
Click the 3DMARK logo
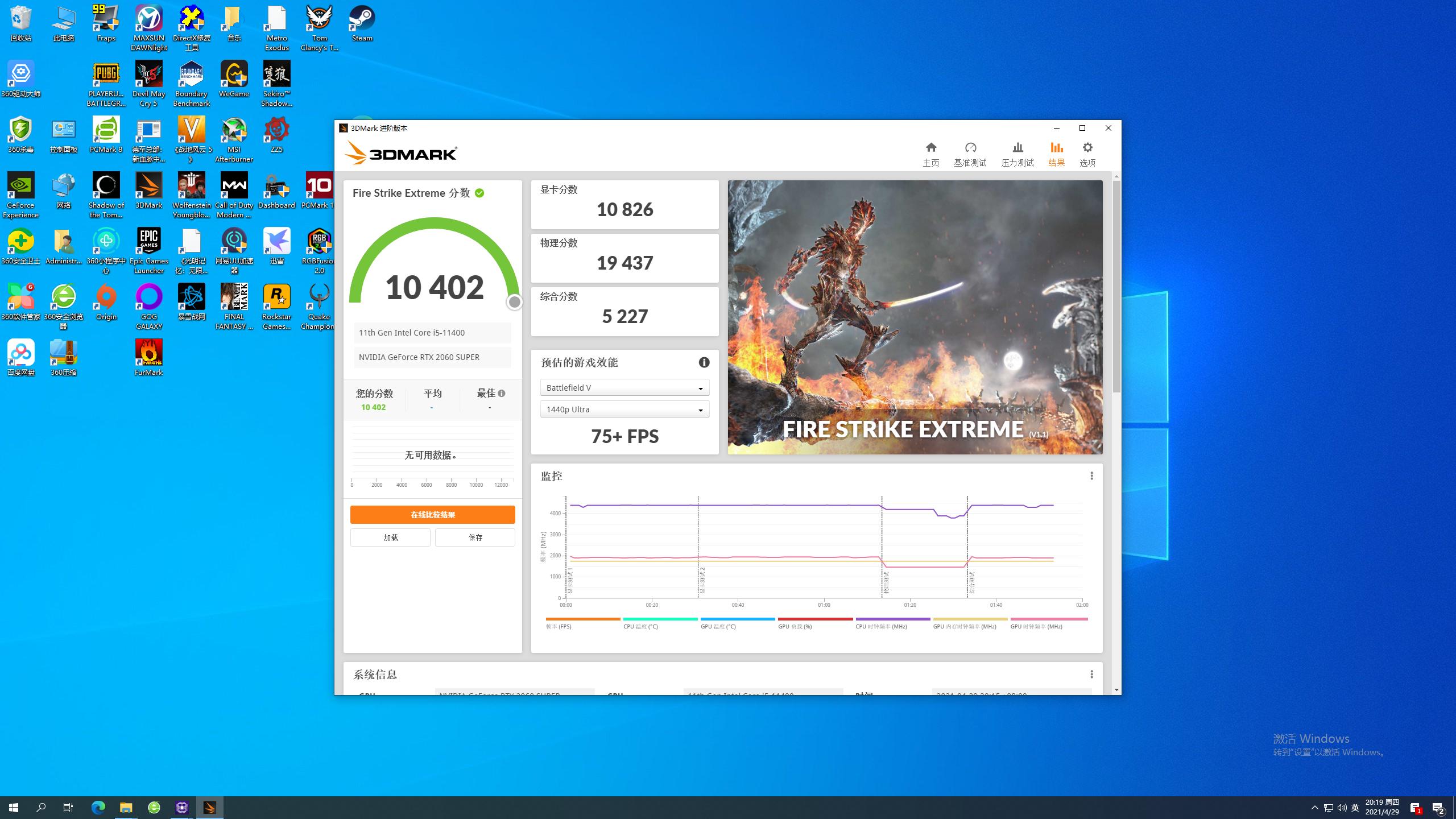[x=402, y=152]
